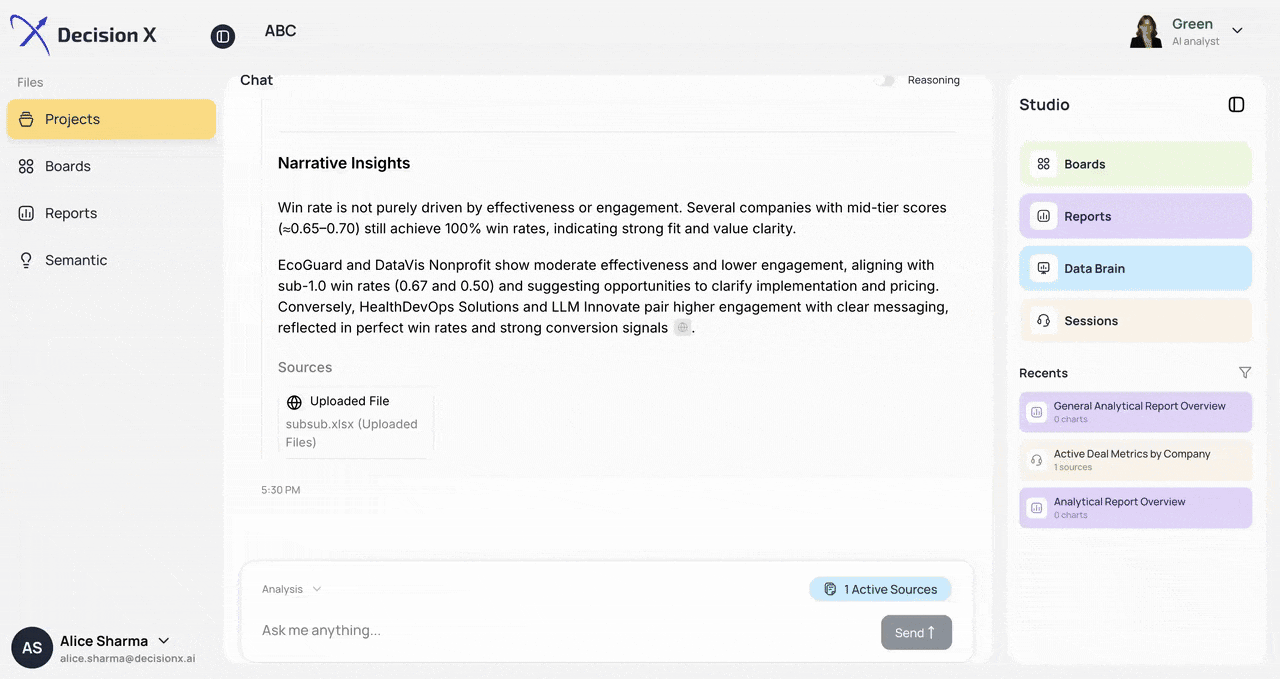Screen dimensions: 1280x679
Task: Click the Data Brain monitor icon
Action: click(1043, 268)
